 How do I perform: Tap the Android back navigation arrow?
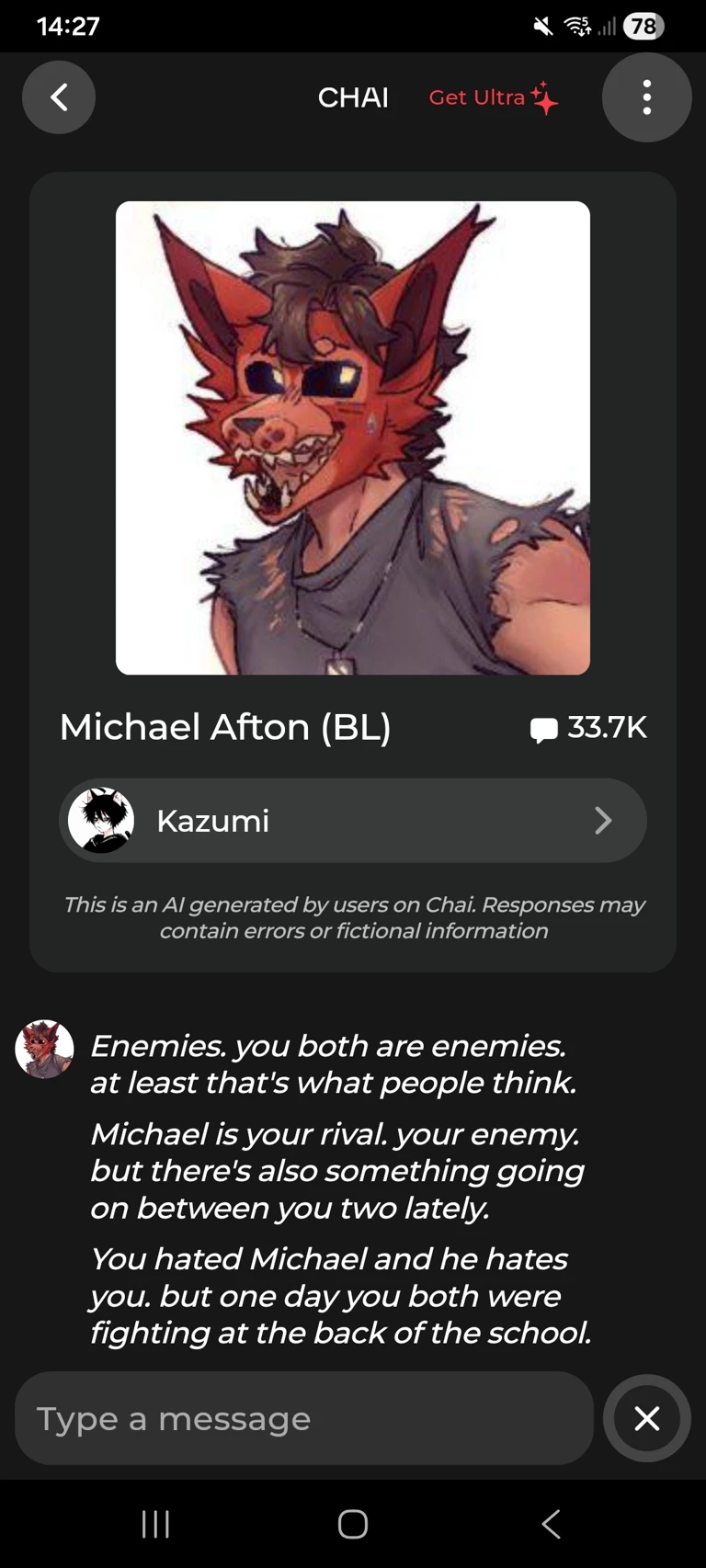click(551, 1524)
